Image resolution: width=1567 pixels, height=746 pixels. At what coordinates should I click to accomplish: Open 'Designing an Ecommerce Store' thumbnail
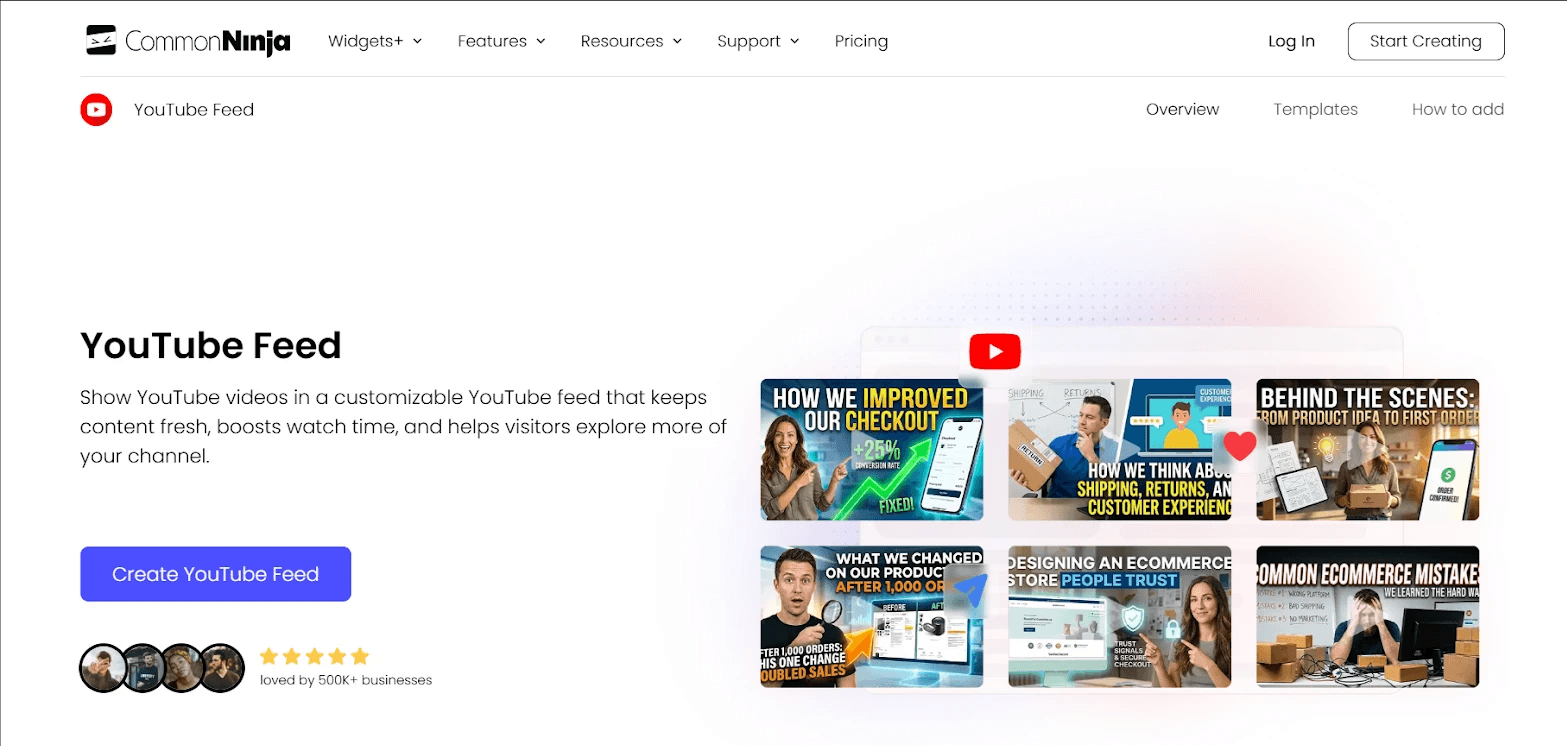click(1119, 616)
